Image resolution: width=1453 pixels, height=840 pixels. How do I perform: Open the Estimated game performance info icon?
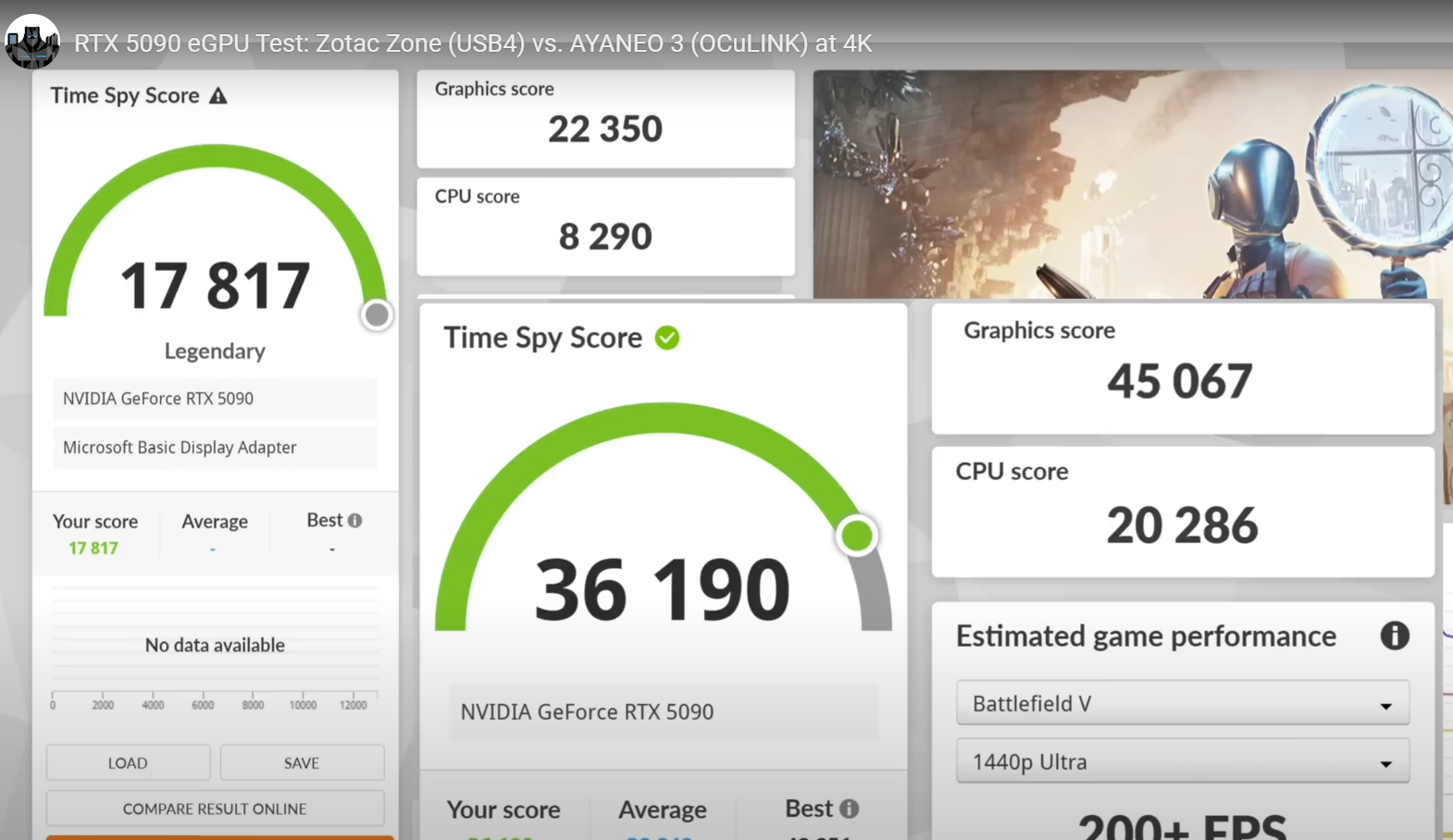click(1395, 636)
